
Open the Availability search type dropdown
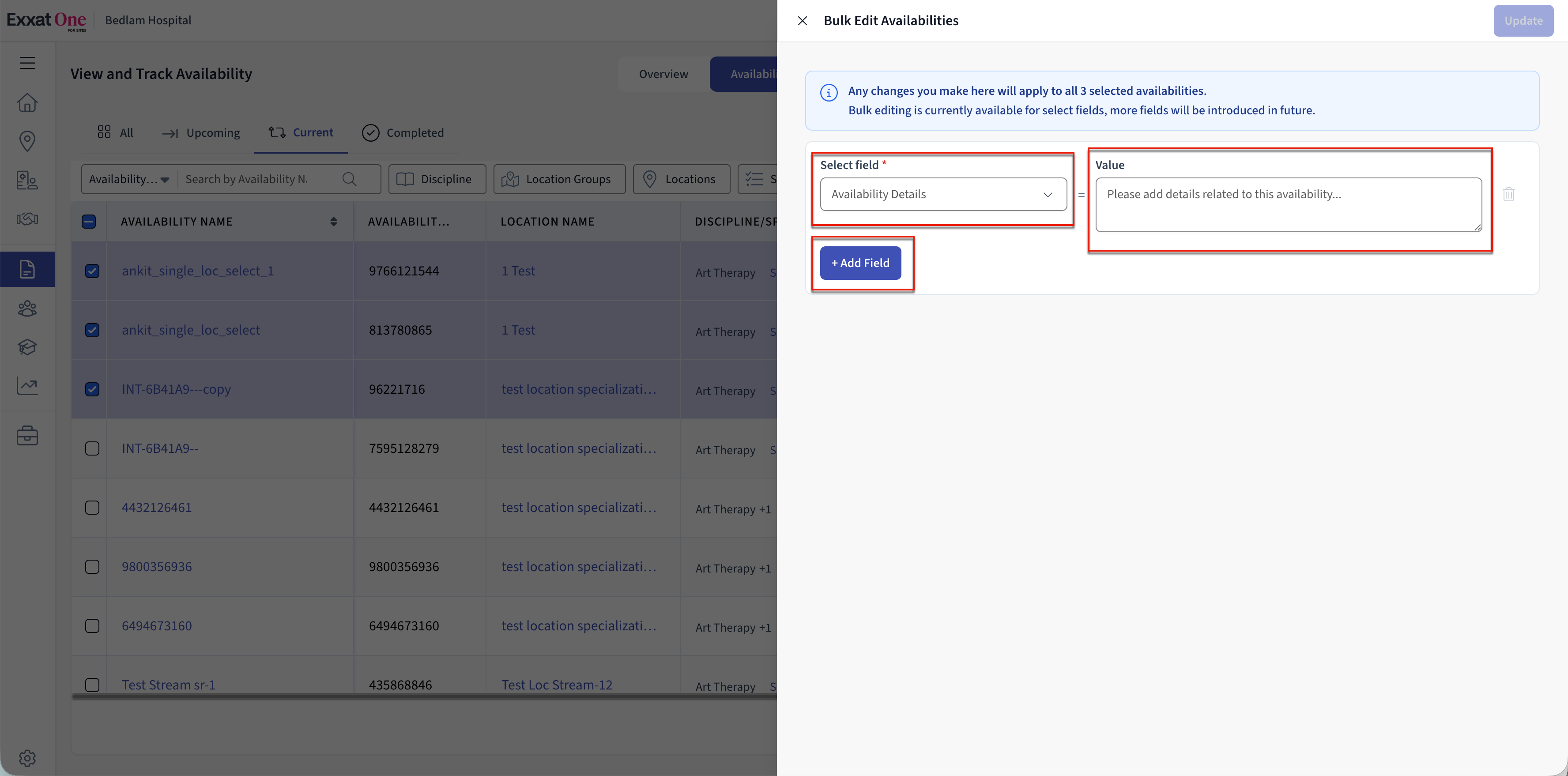coord(129,179)
